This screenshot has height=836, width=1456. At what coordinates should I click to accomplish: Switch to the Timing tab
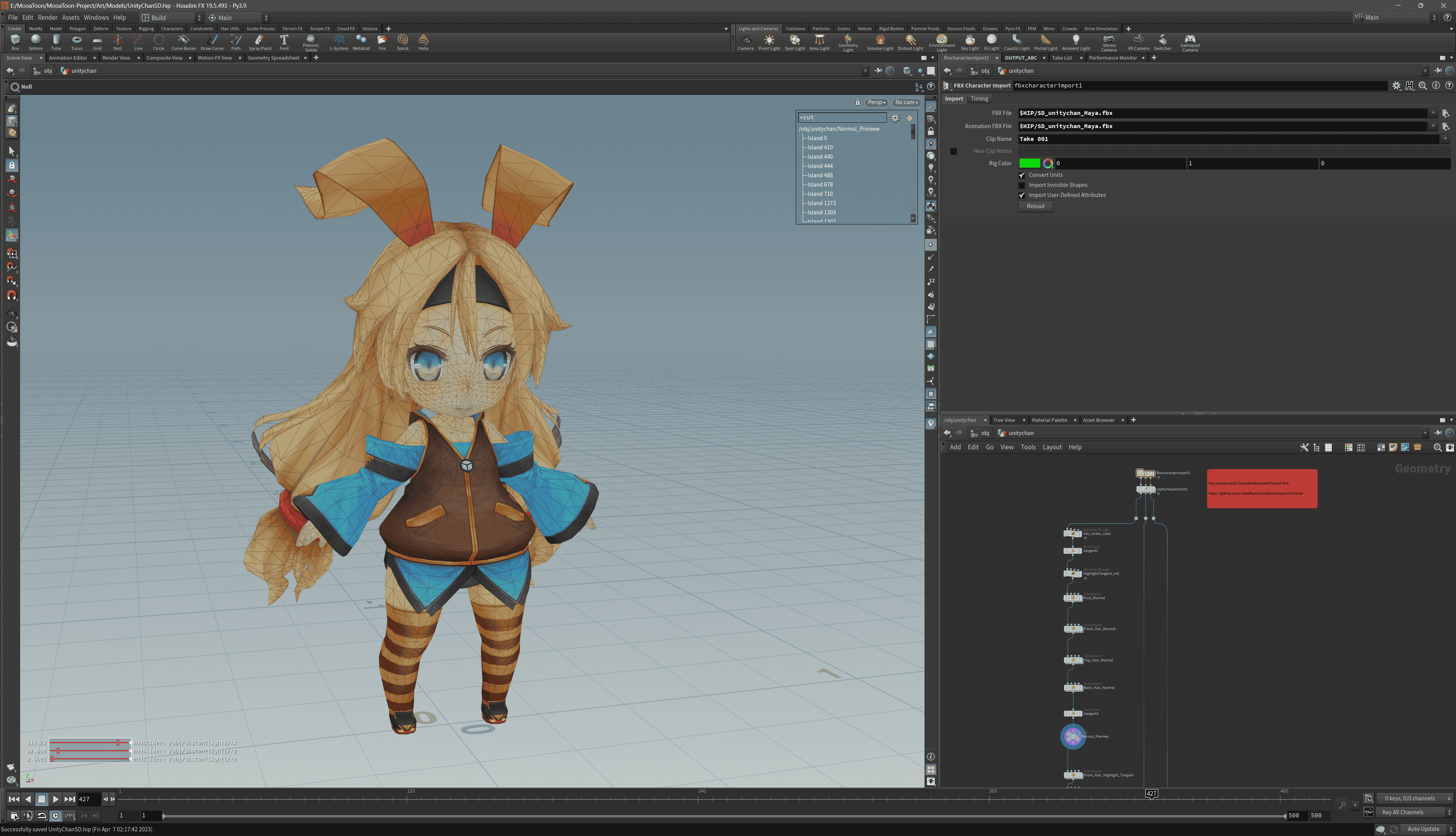click(979, 99)
